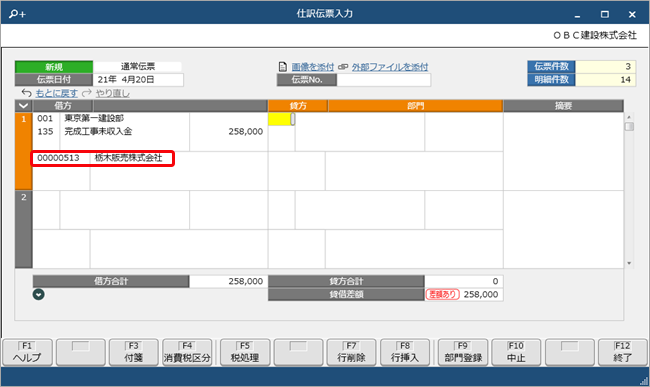
Task: Click F9 部門登録 function key
Action: pyautogui.click(x=463, y=352)
